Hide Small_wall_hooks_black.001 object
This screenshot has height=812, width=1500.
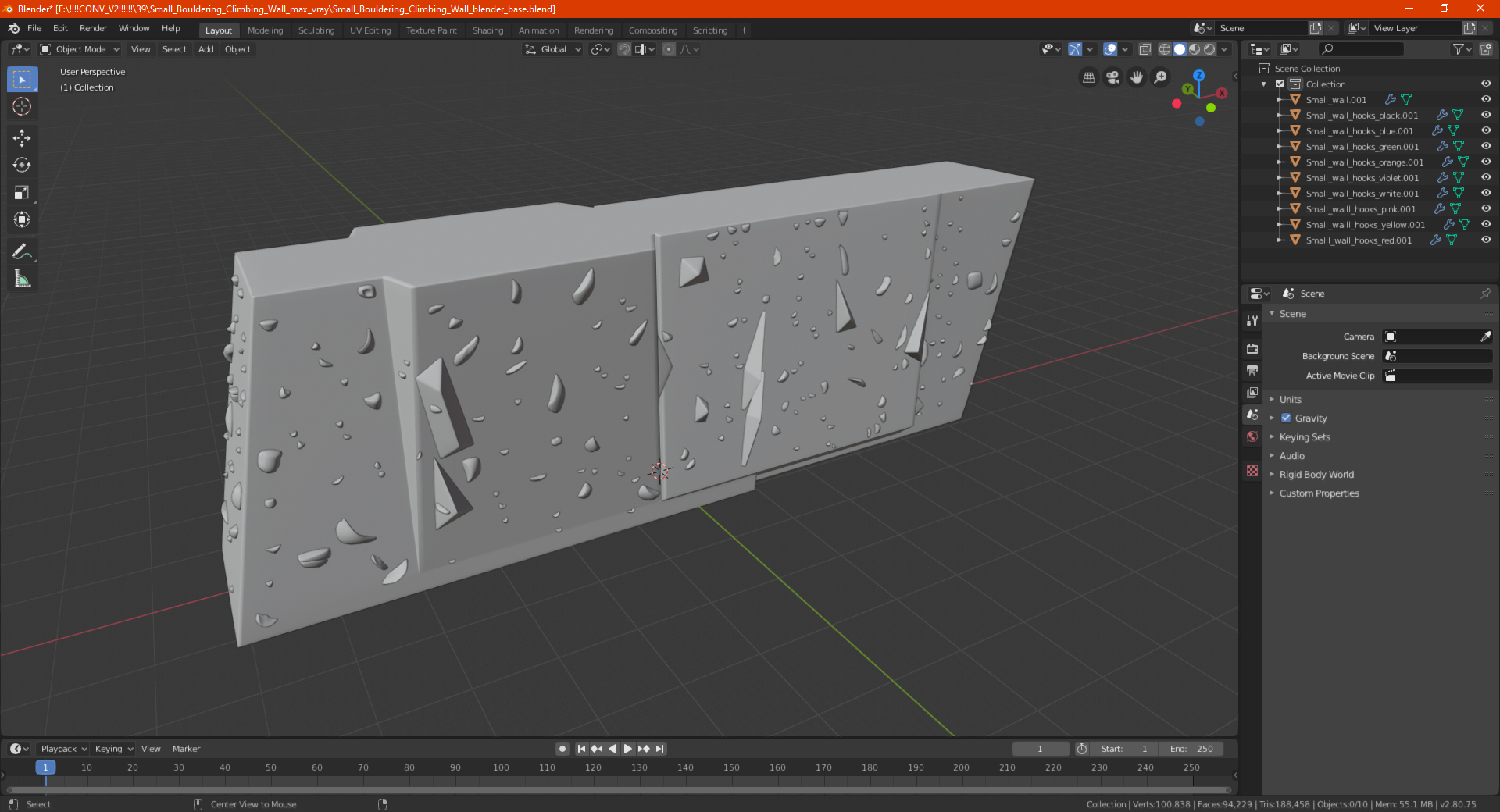coord(1486,115)
